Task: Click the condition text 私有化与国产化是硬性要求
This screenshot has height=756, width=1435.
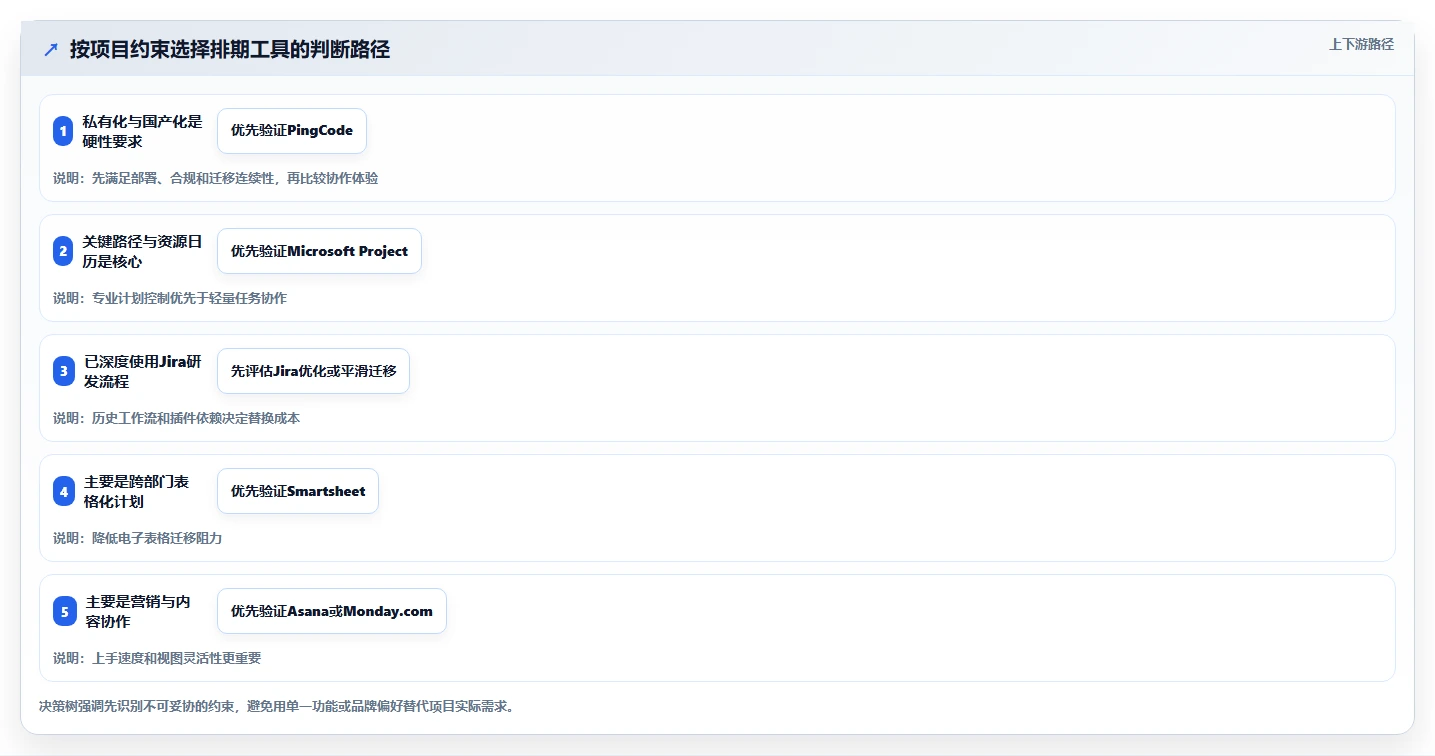Action: pyautogui.click(x=142, y=131)
